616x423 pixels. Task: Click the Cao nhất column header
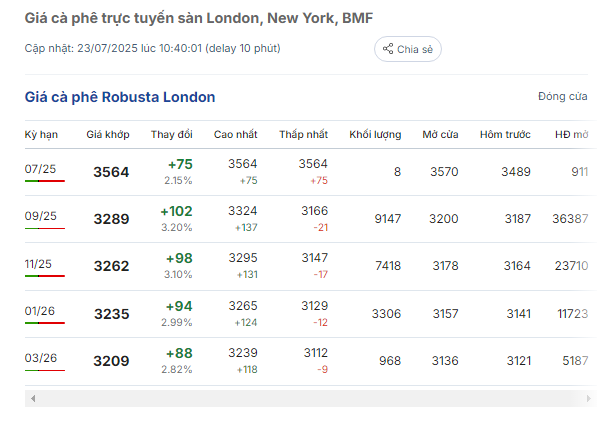click(235, 134)
